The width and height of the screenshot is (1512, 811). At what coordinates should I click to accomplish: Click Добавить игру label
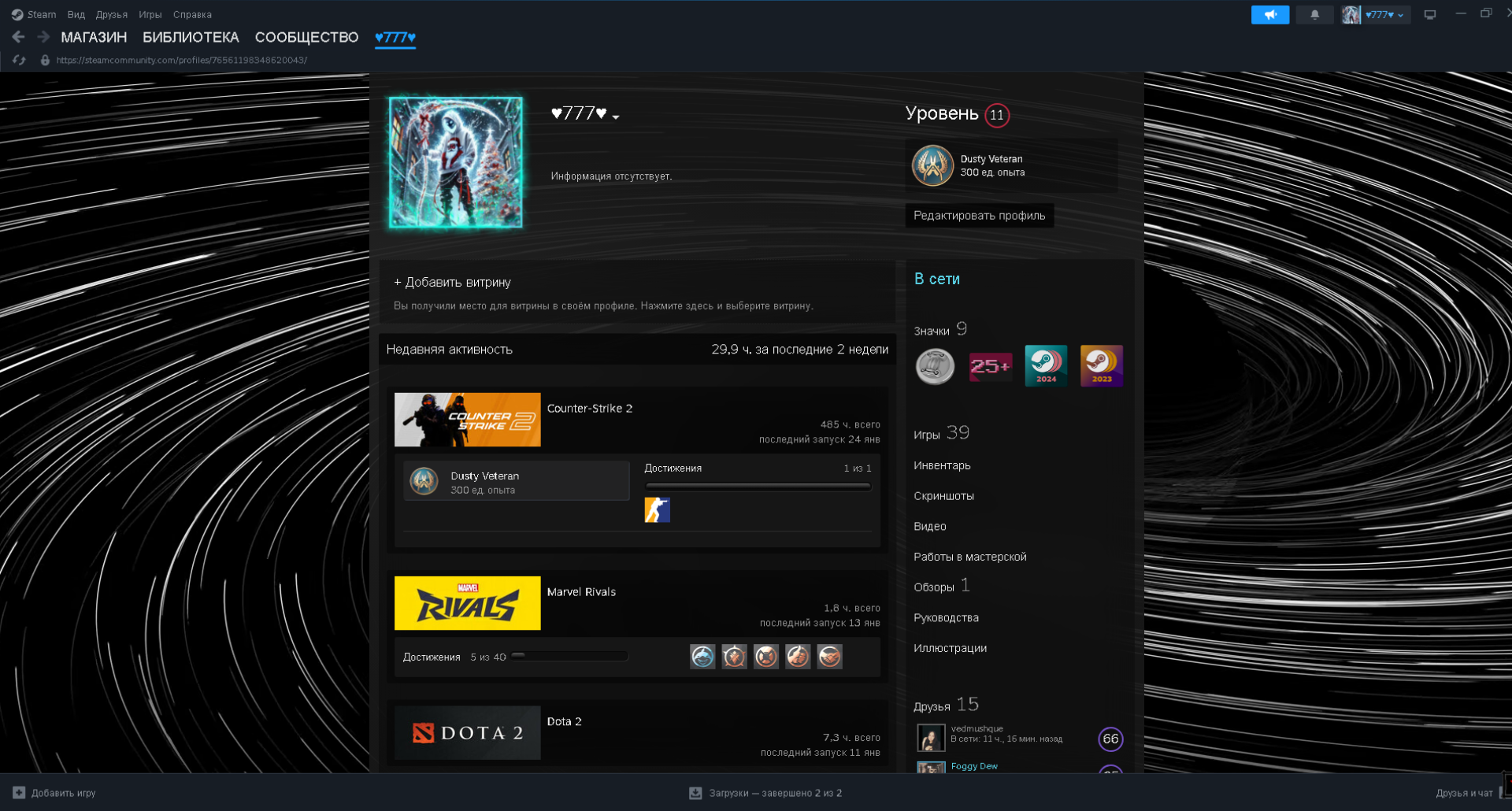coord(63,793)
